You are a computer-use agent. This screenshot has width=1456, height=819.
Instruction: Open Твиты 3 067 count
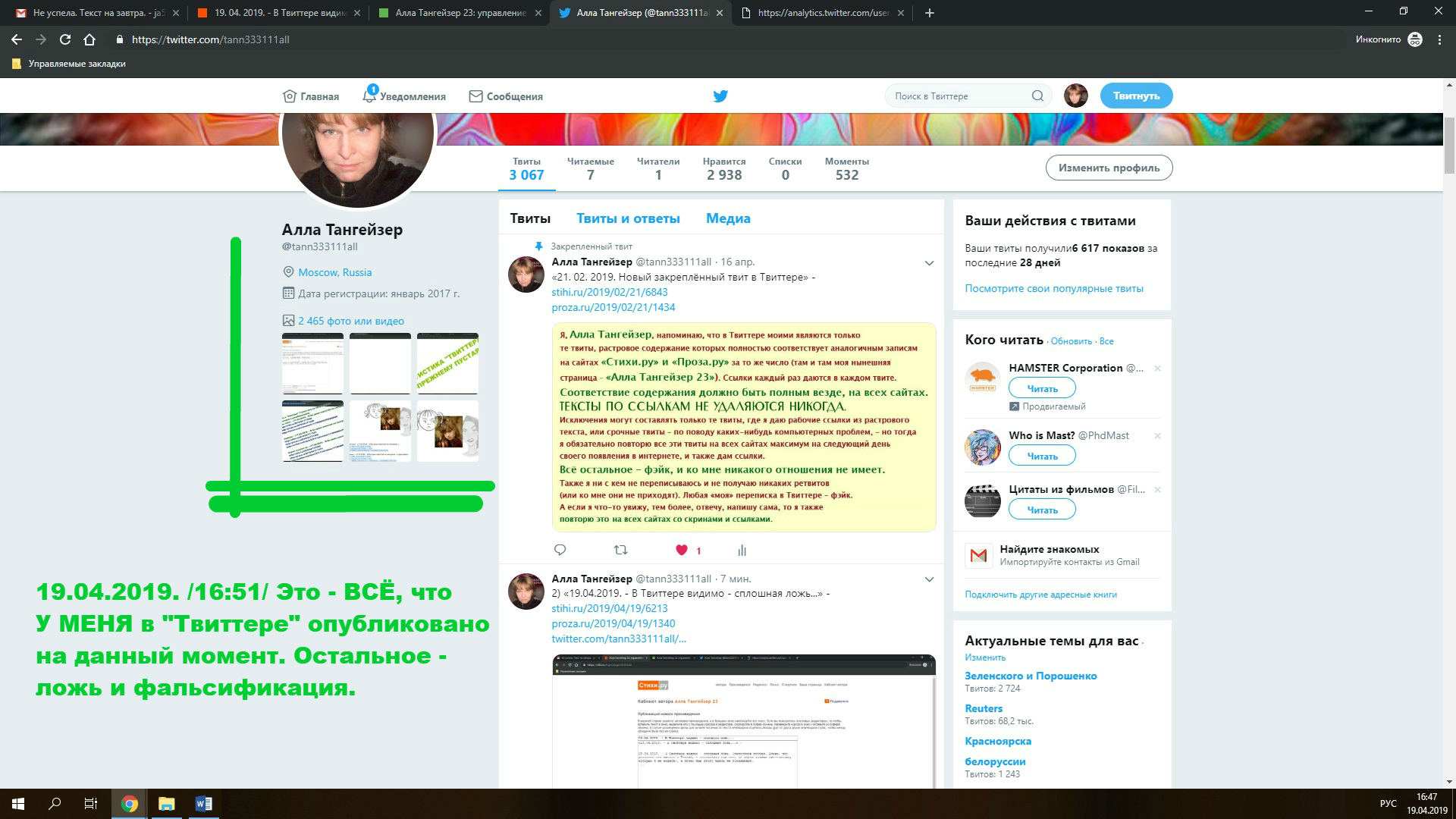coord(526,168)
